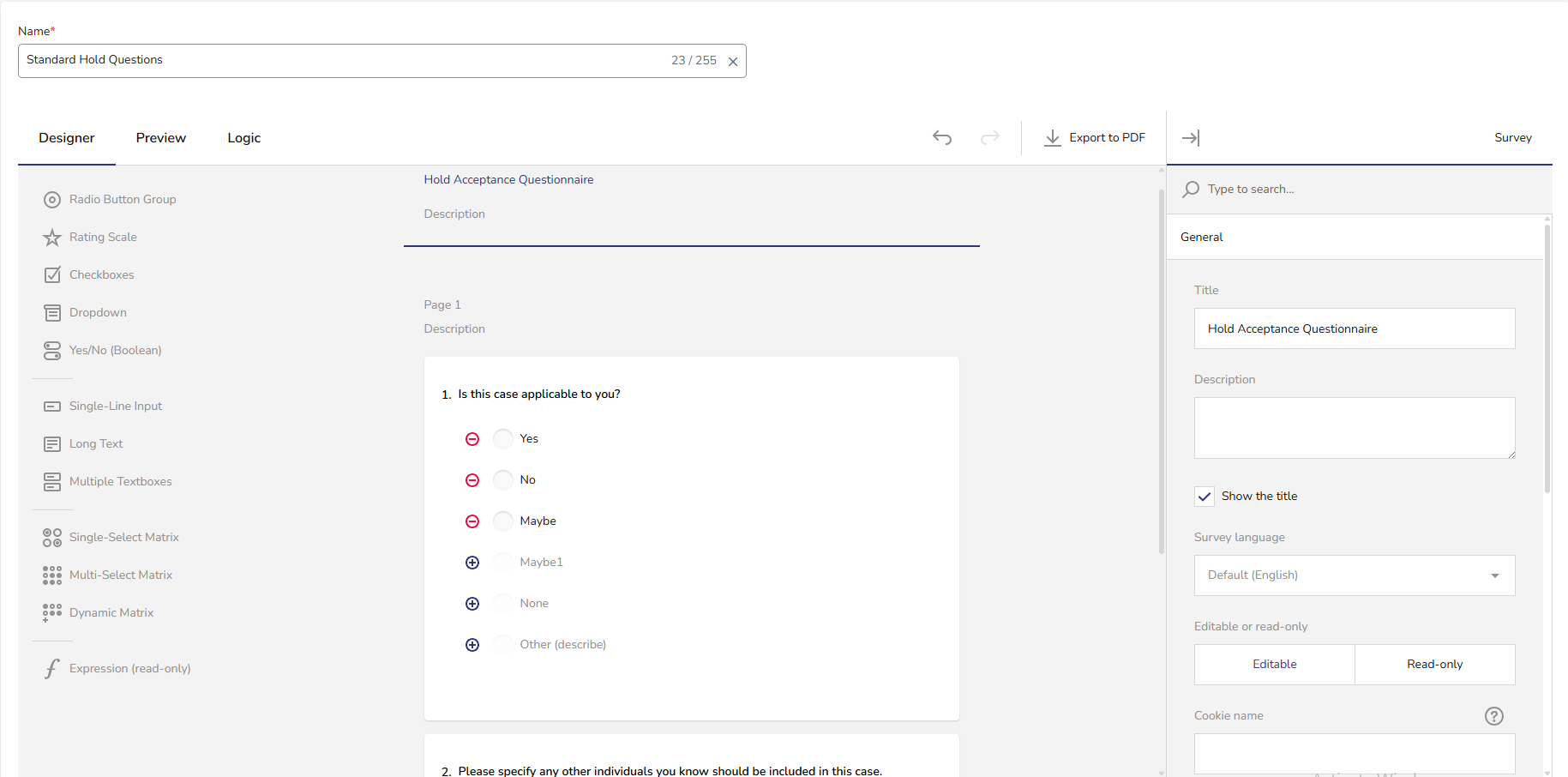Open the Logic tab

click(243, 138)
